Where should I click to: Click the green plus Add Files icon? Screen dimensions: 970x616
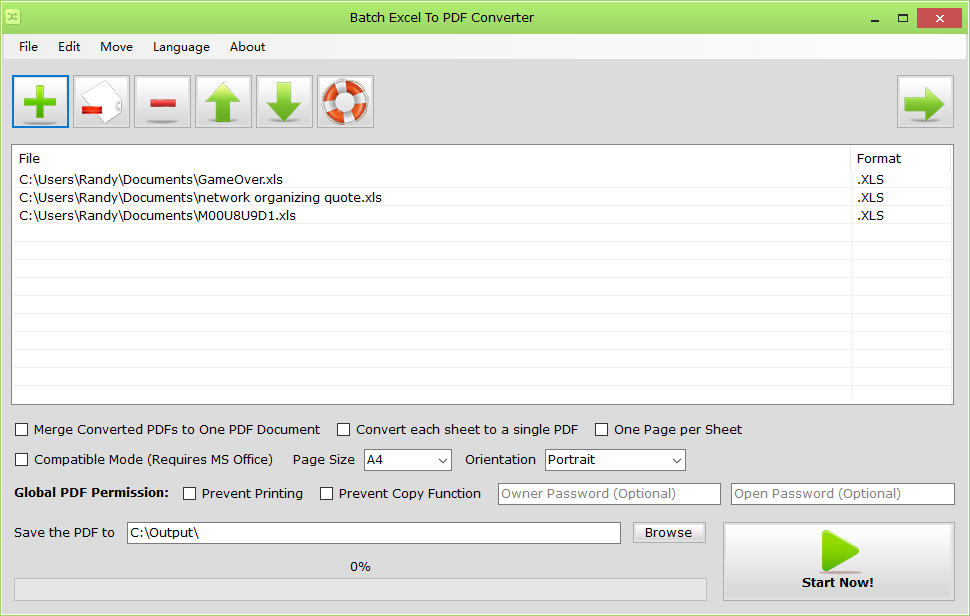[40, 101]
